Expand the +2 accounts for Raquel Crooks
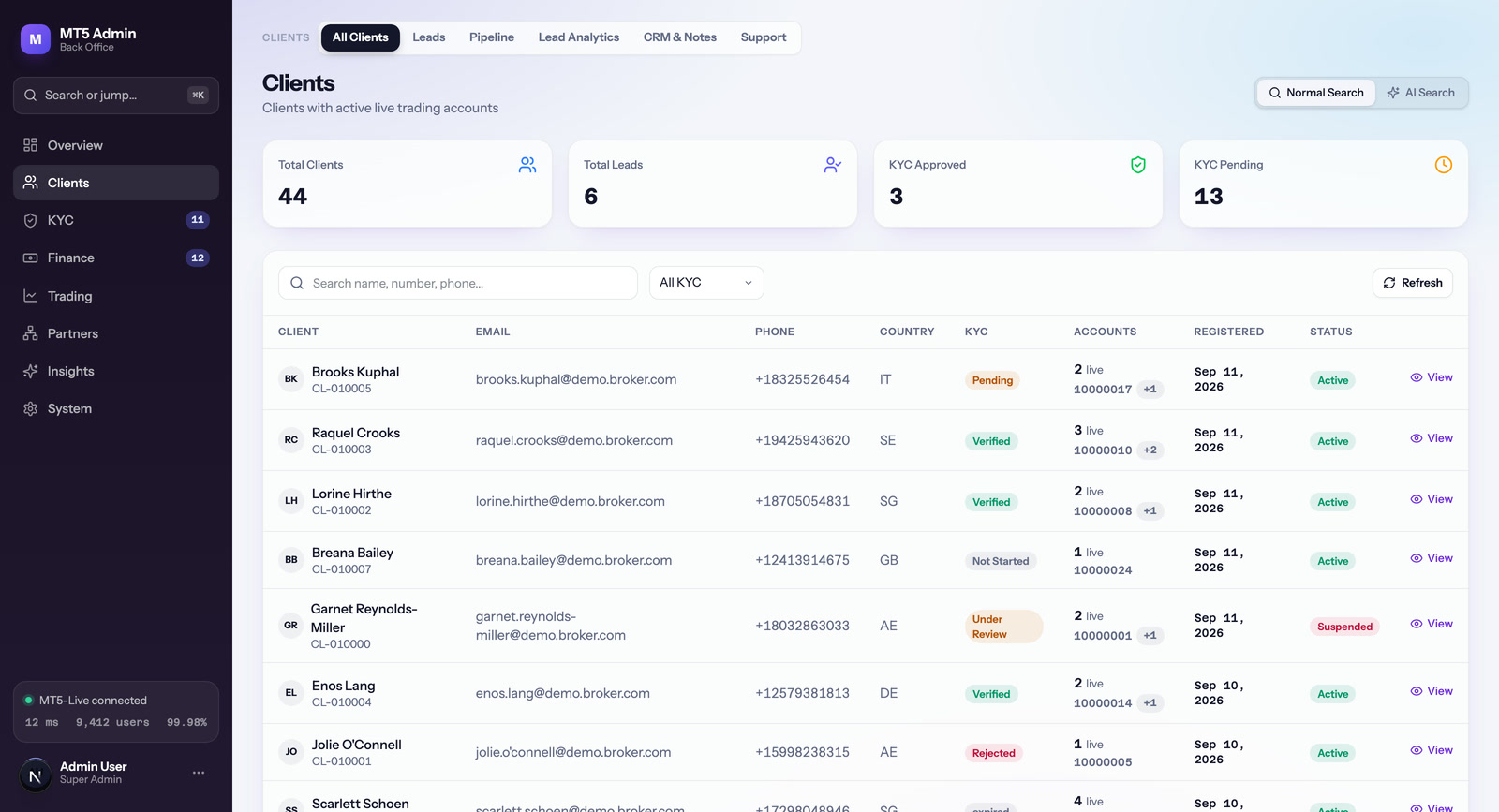Screen dimensions: 1499x812 [1150, 450]
